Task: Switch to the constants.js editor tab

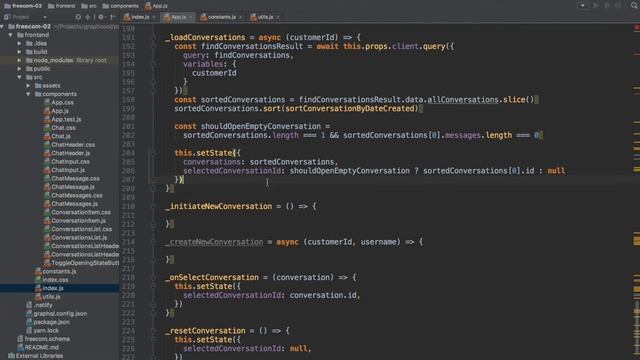Action: (x=222, y=17)
